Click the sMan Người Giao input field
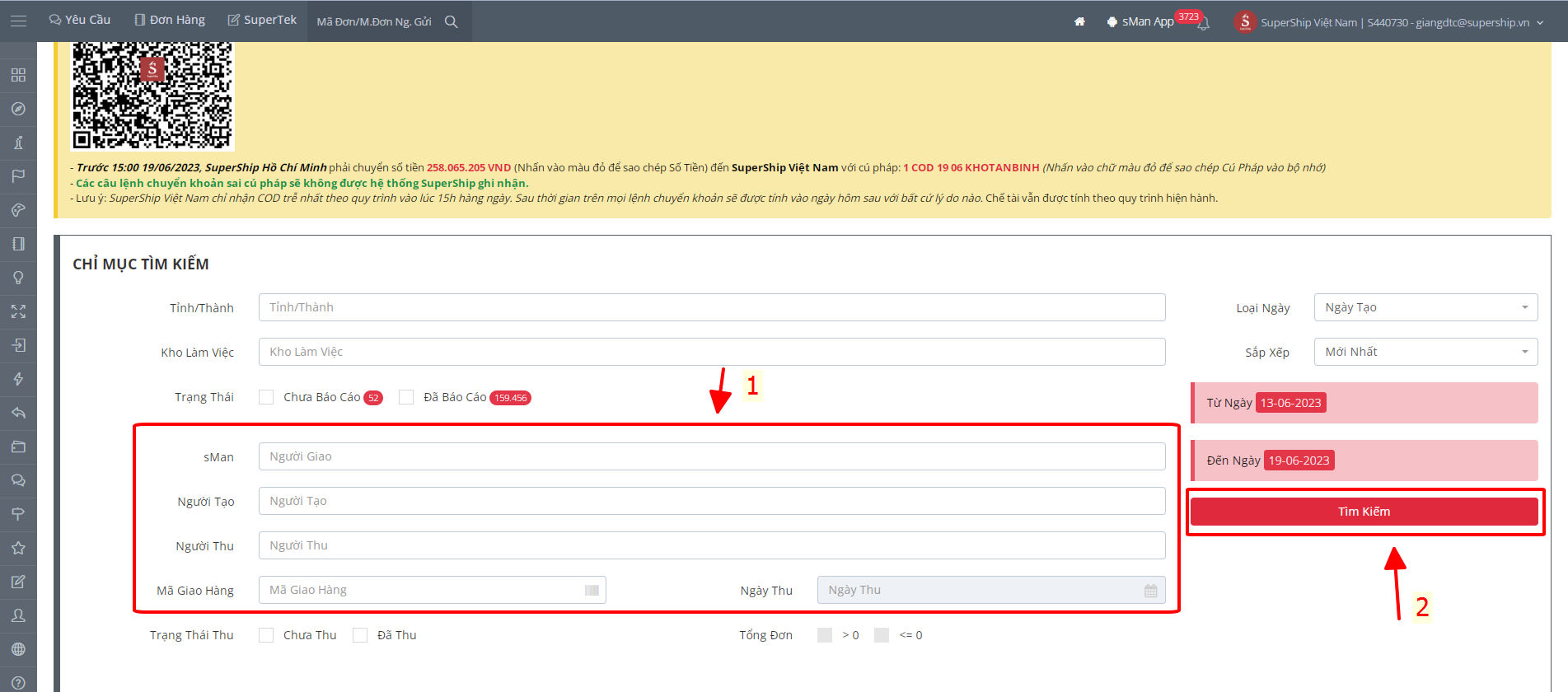The width and height of the screenshot is (1568, 692). [x=712, y=456]
